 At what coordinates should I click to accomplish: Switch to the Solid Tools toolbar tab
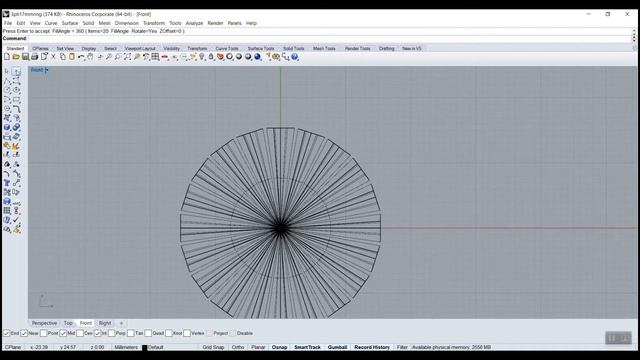[294, 48]
